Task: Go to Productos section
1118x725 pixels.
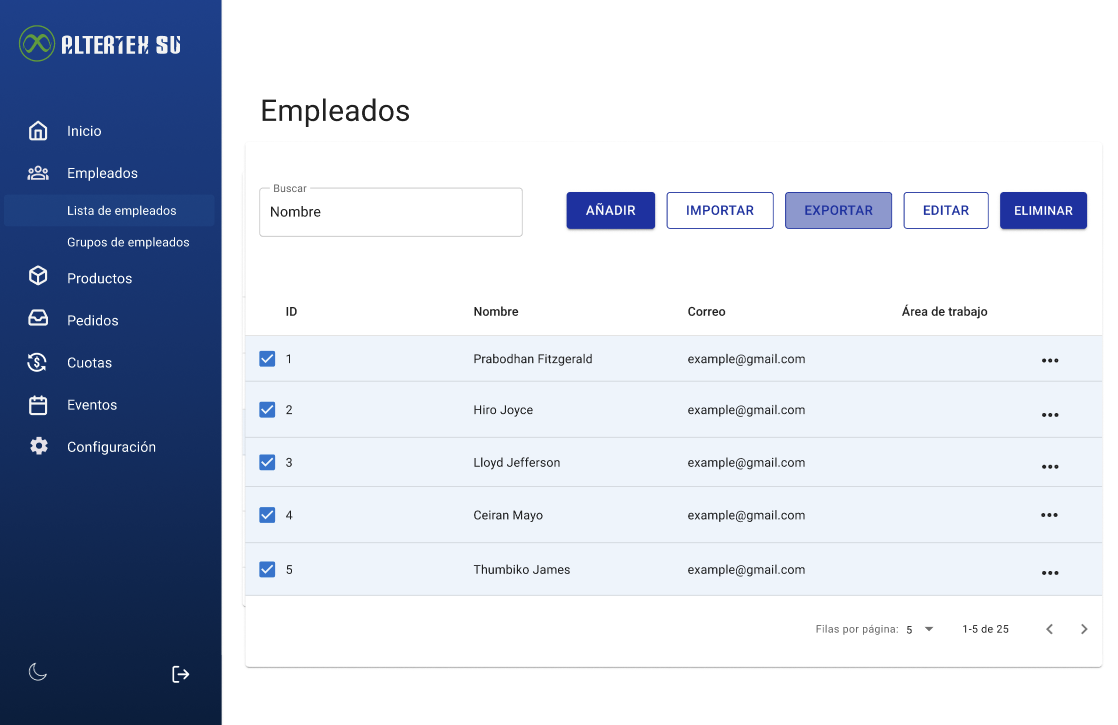Action: [99, 278]
